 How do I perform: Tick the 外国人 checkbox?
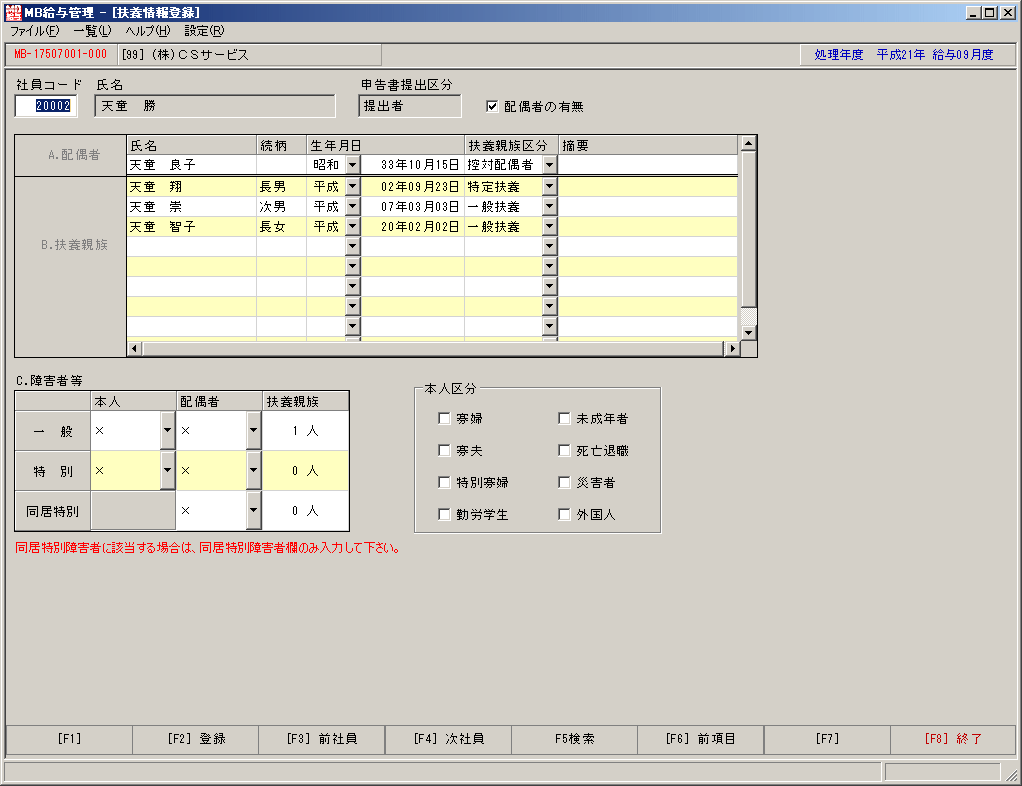(564, 514)
